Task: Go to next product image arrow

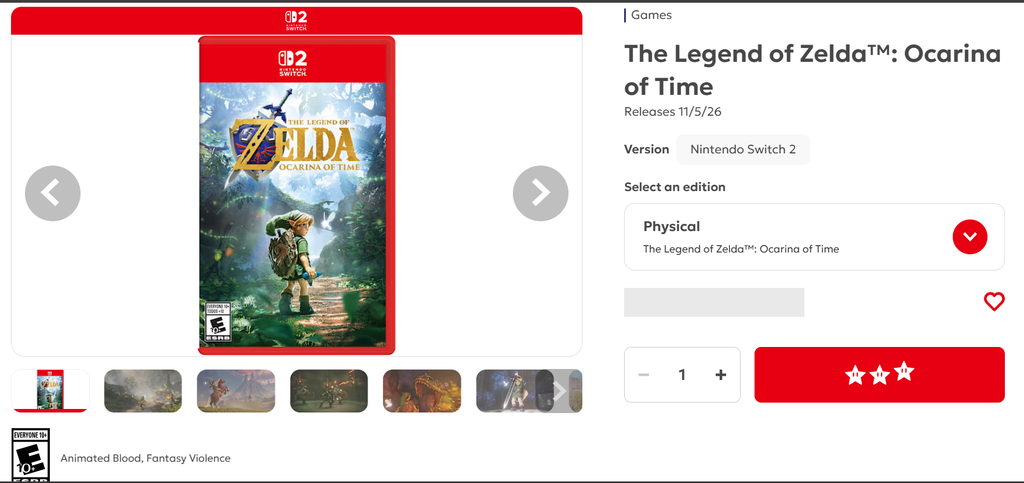Action: [x=540, y=193]
